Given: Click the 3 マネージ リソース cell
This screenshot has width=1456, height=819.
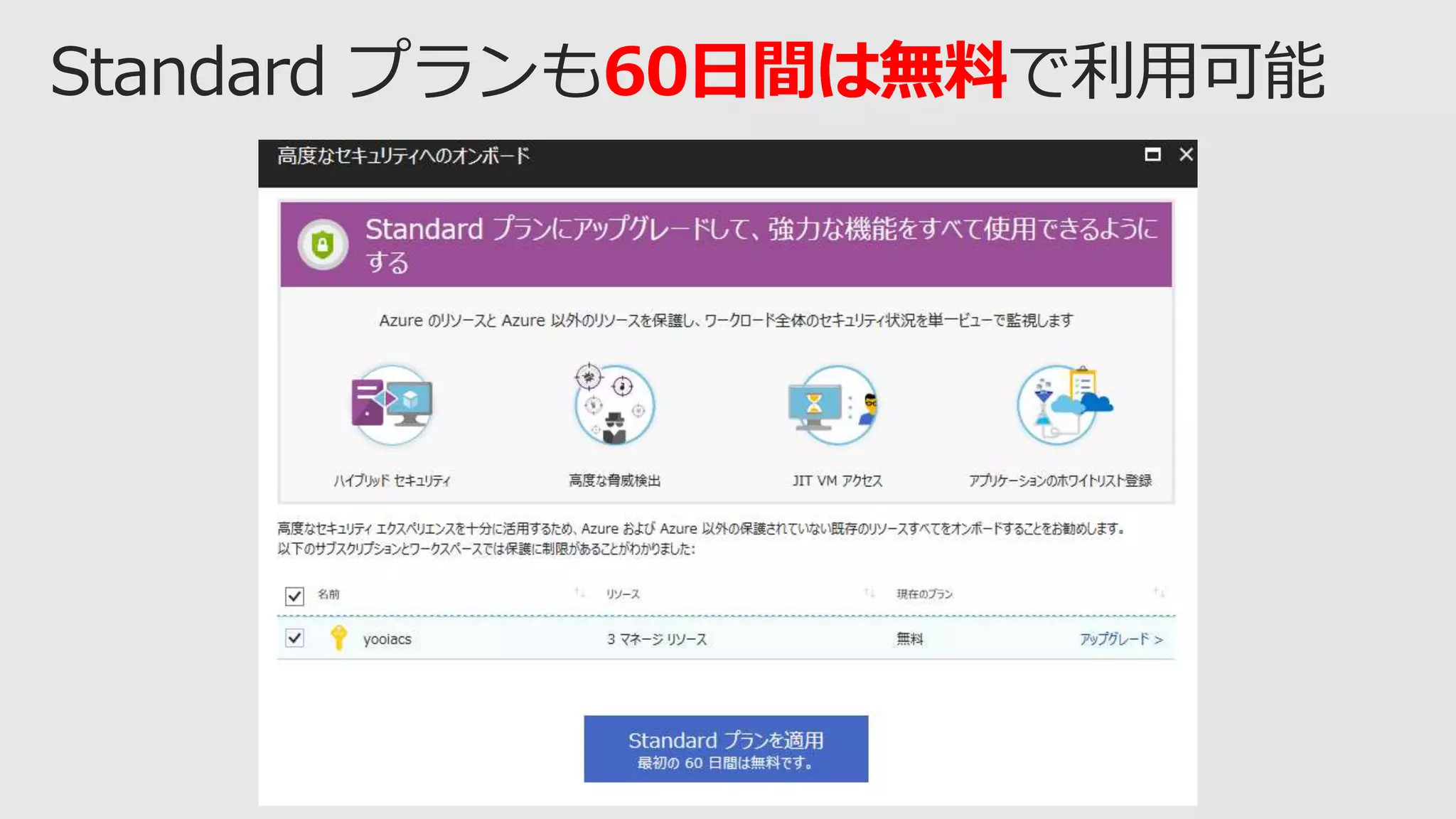Looking at the screenshot, I should point(657,639).
